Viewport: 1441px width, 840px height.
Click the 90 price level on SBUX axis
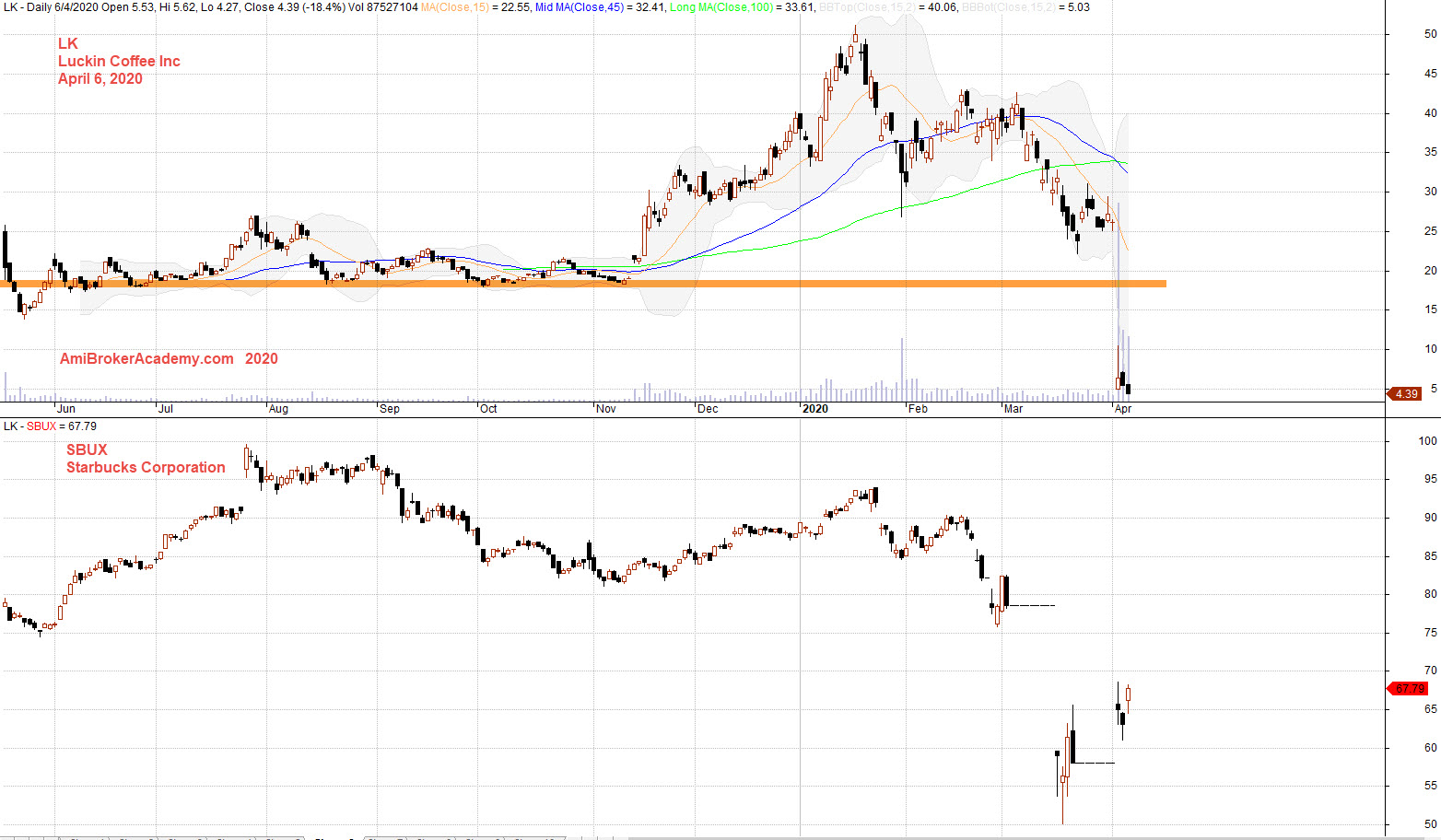pyautogui.click(x=1430, y=518)
